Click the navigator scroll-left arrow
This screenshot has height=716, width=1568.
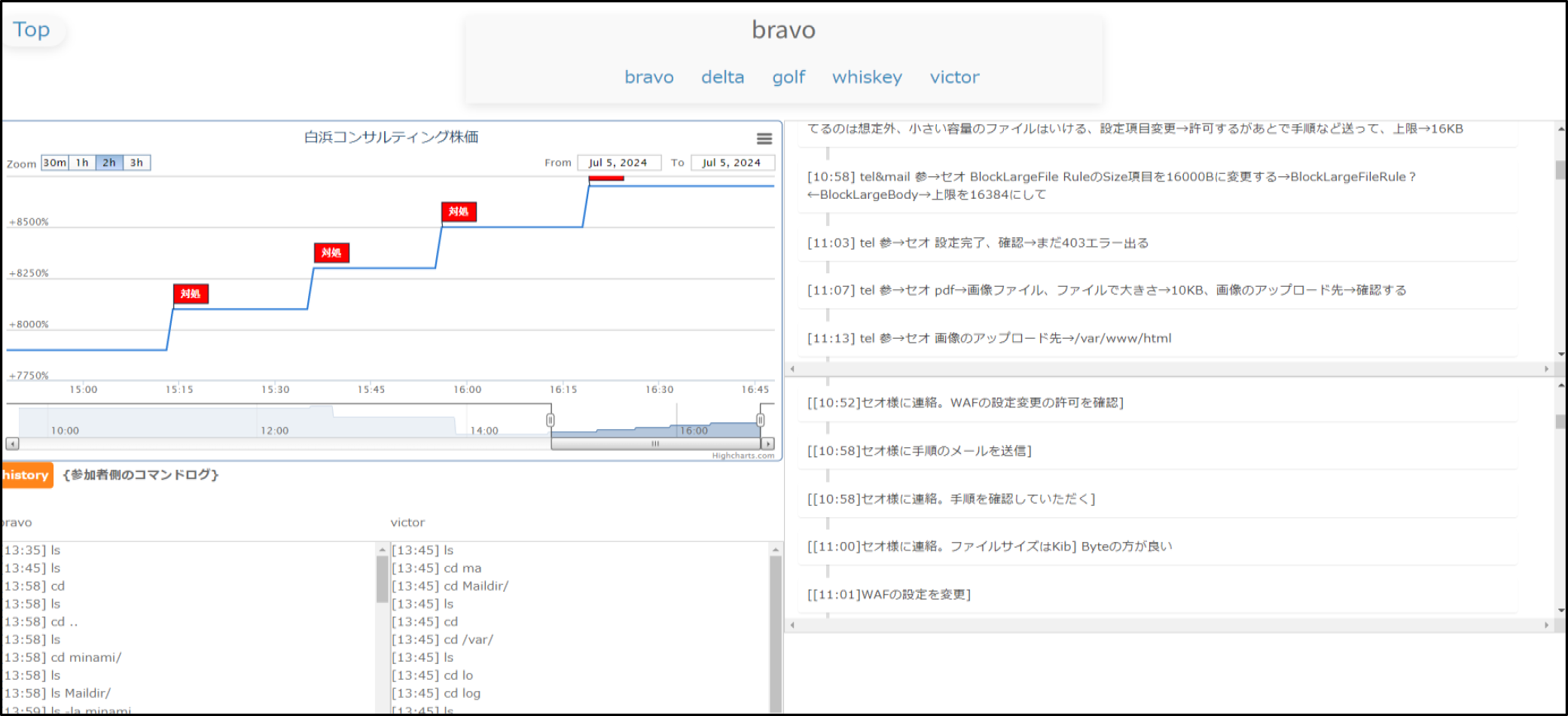coord(12,443)
